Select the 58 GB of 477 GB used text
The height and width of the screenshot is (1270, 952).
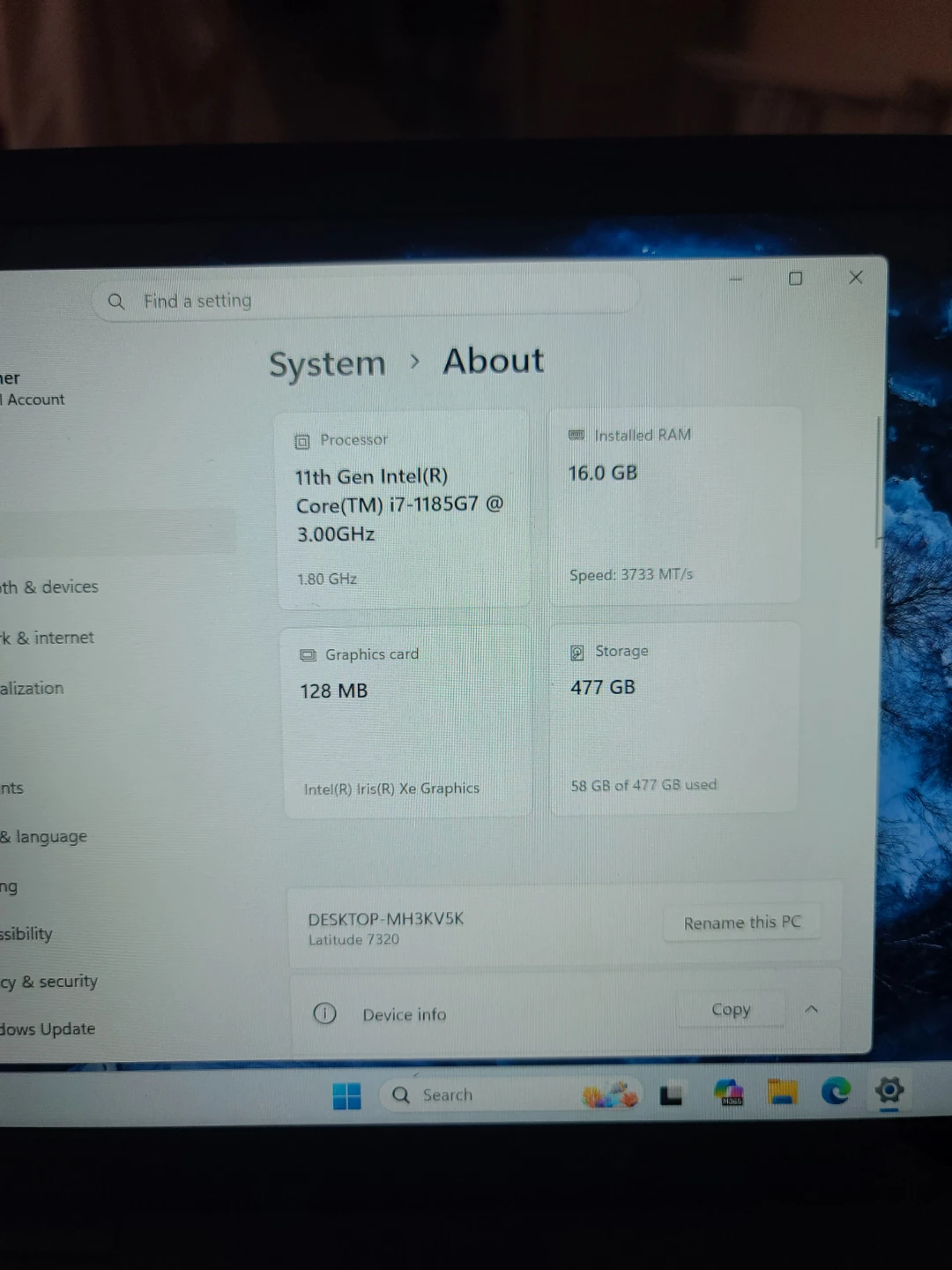point(643,785)
